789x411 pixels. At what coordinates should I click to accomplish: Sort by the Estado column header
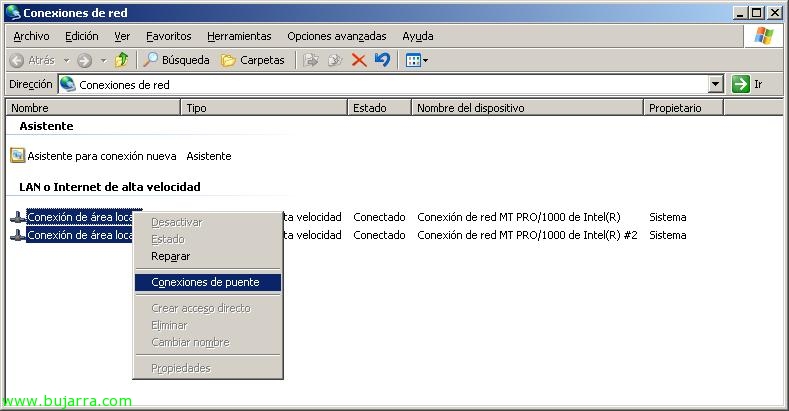[379, 108]
